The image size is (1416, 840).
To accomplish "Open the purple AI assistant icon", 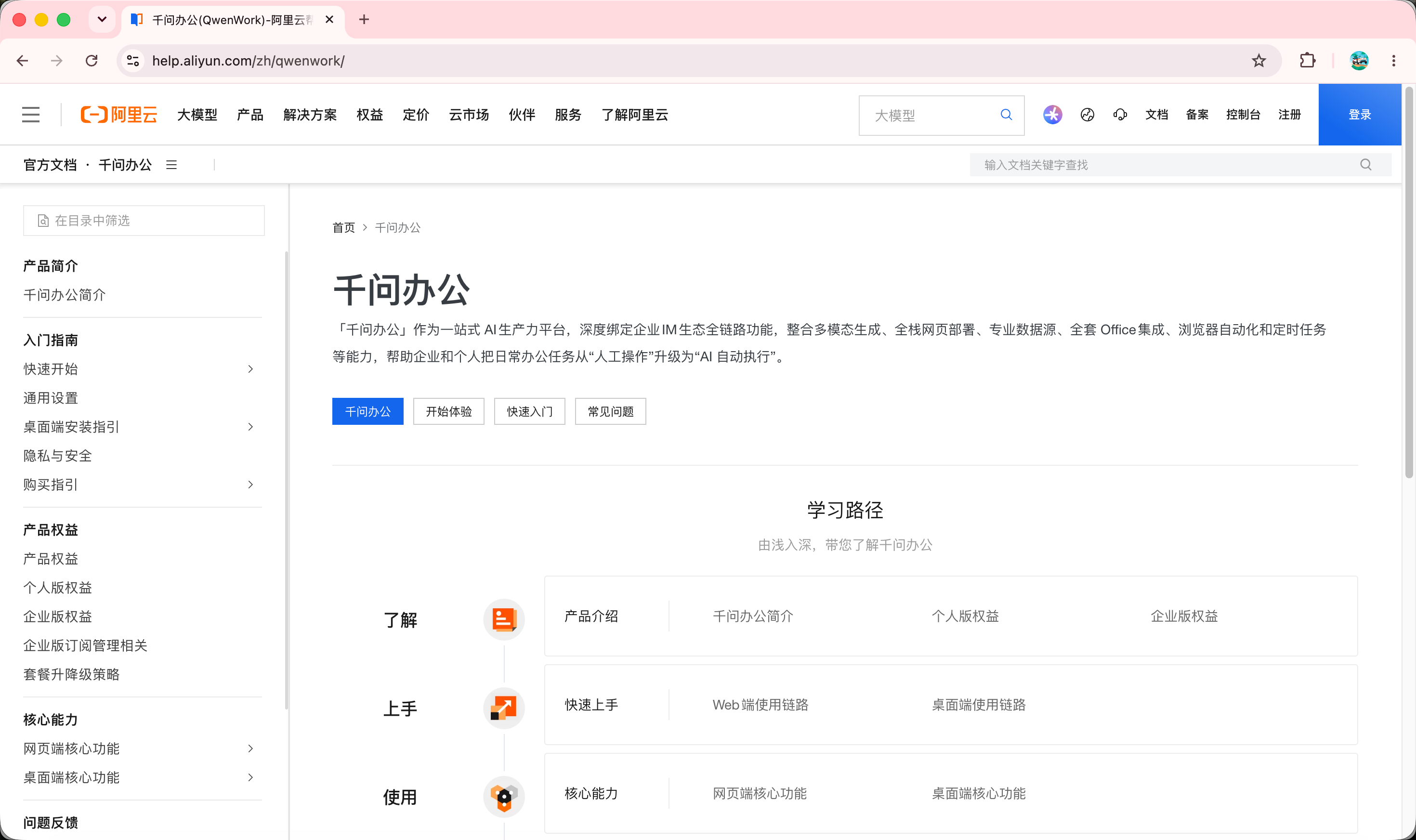I will click(x=1052, y=115).
